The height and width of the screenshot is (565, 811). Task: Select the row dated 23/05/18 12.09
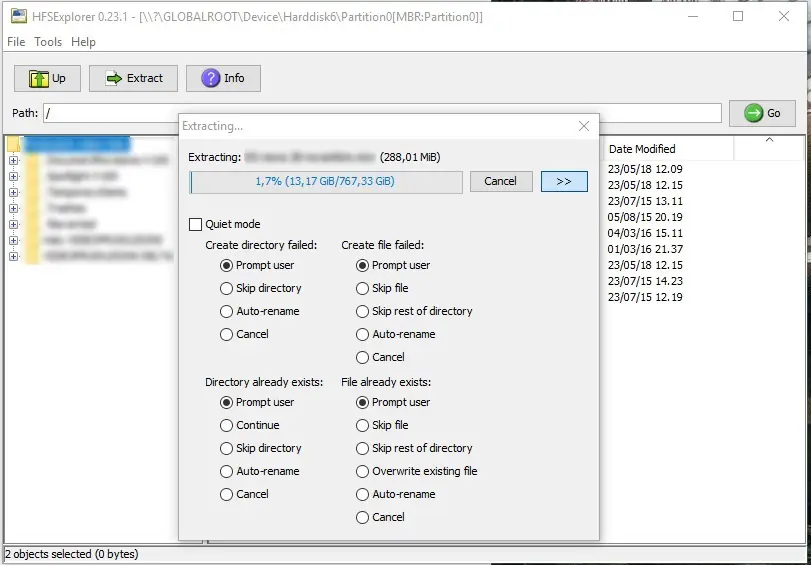645,169
